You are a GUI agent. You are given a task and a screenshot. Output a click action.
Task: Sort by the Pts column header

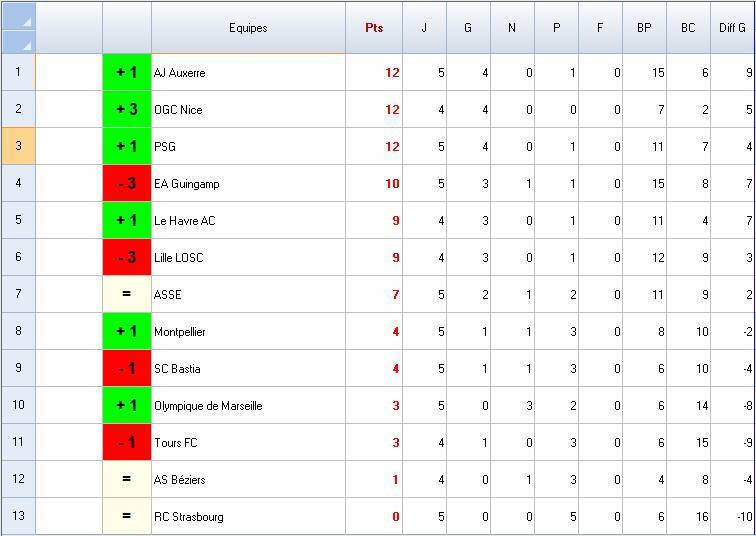(374, 28)
